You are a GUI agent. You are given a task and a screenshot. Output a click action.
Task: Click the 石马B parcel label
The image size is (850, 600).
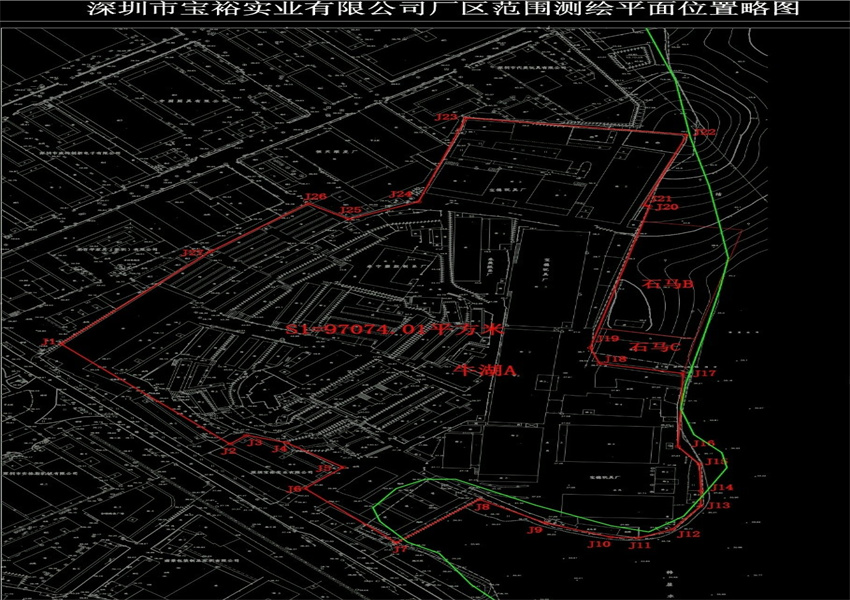tap(667, 283)
